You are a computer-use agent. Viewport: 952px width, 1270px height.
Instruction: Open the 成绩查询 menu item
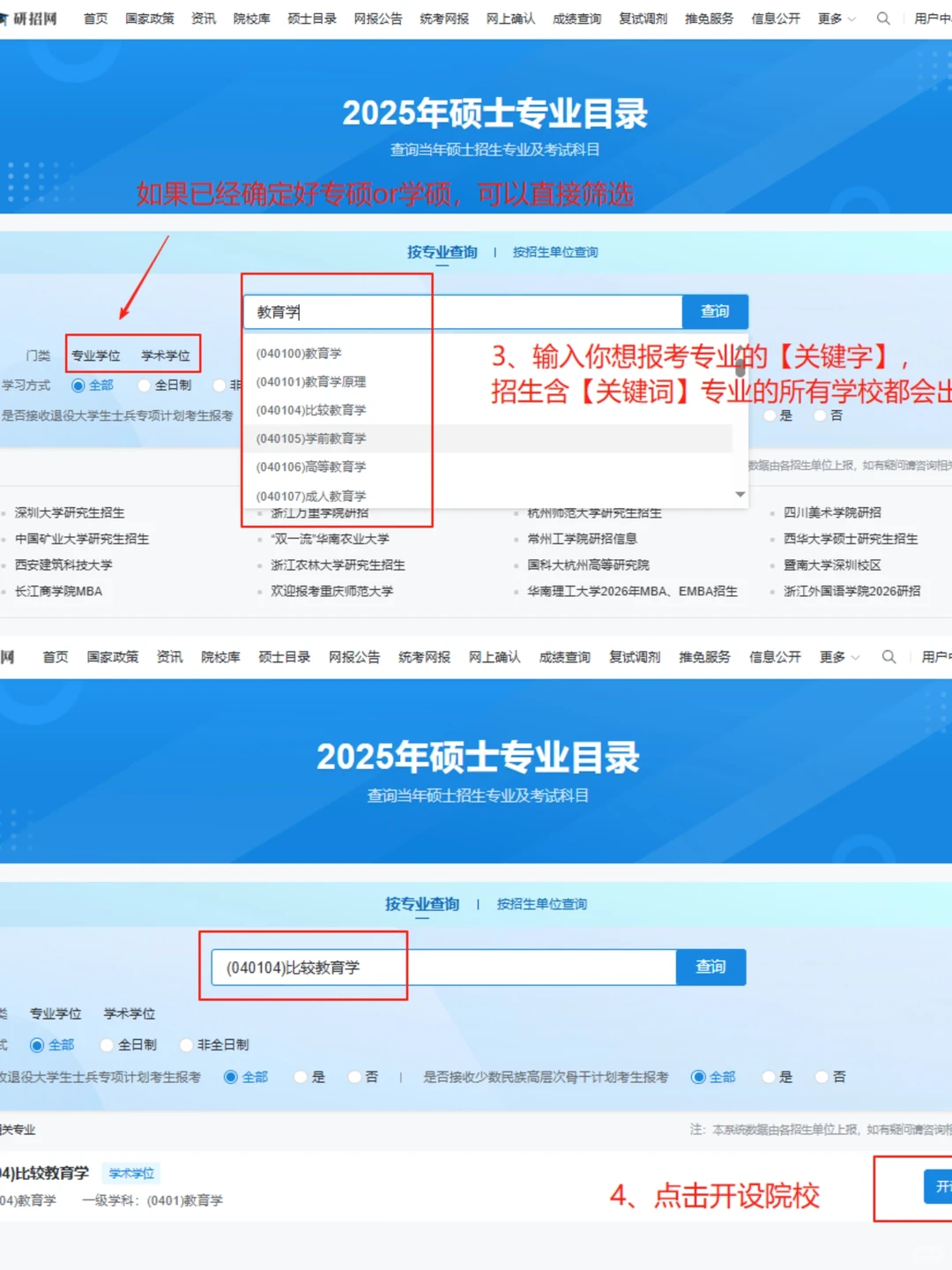576,18
